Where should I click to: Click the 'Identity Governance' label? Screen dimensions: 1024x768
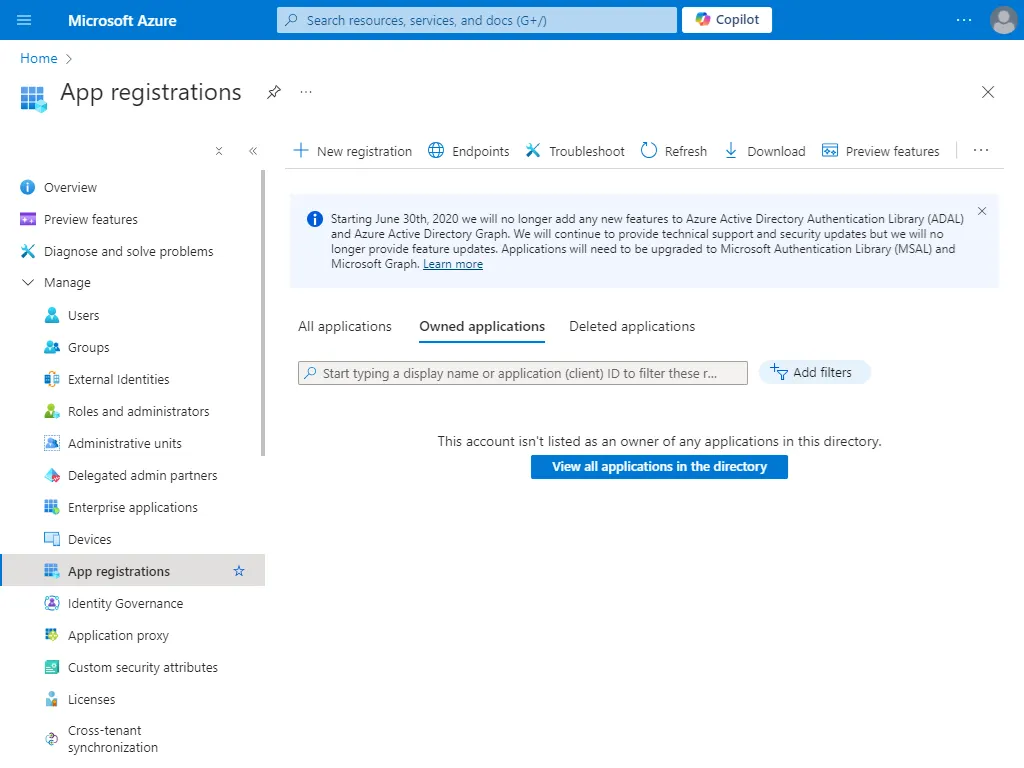(125, 603)
